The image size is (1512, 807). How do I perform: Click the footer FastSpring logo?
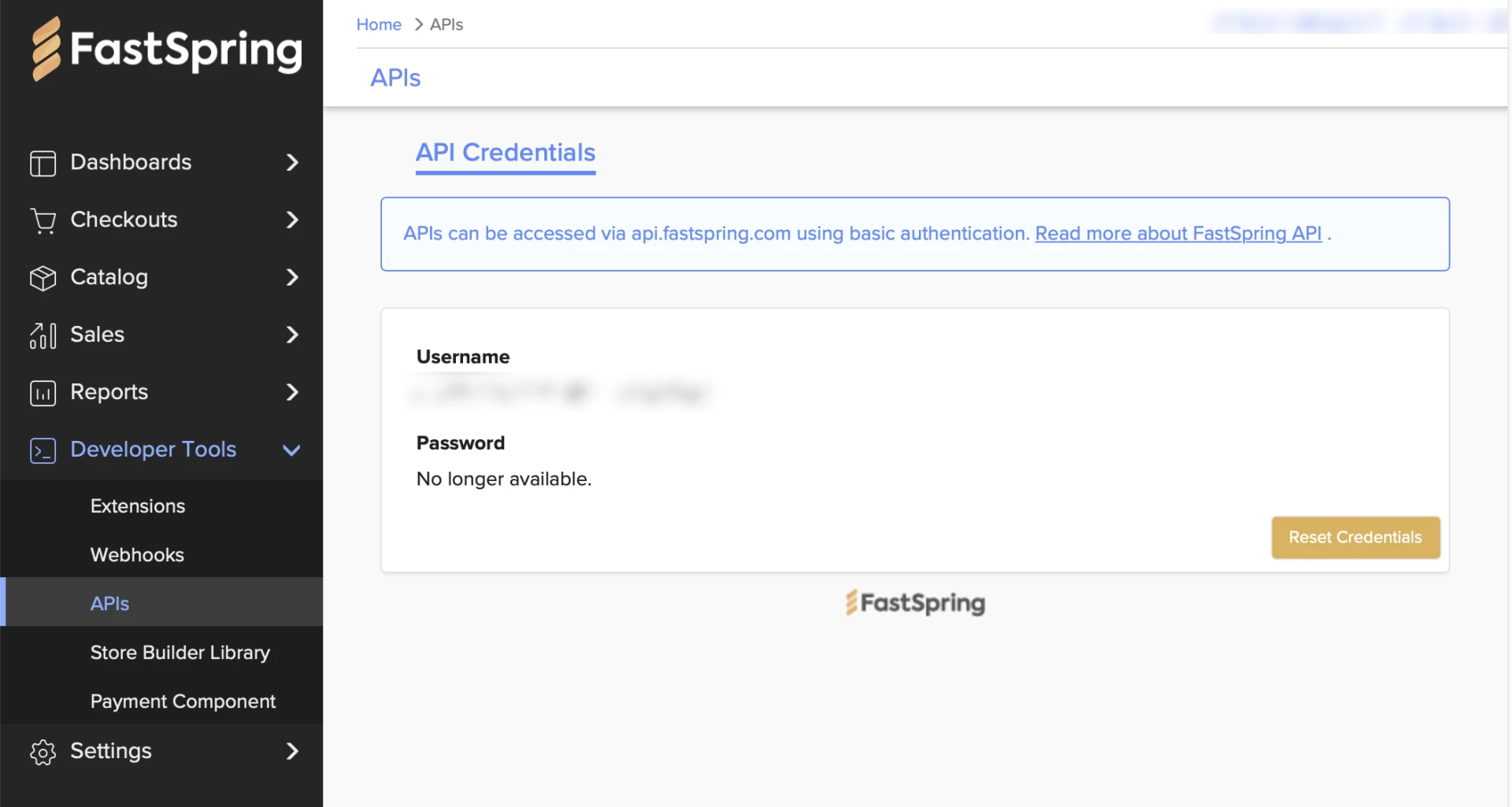[915, 603]
